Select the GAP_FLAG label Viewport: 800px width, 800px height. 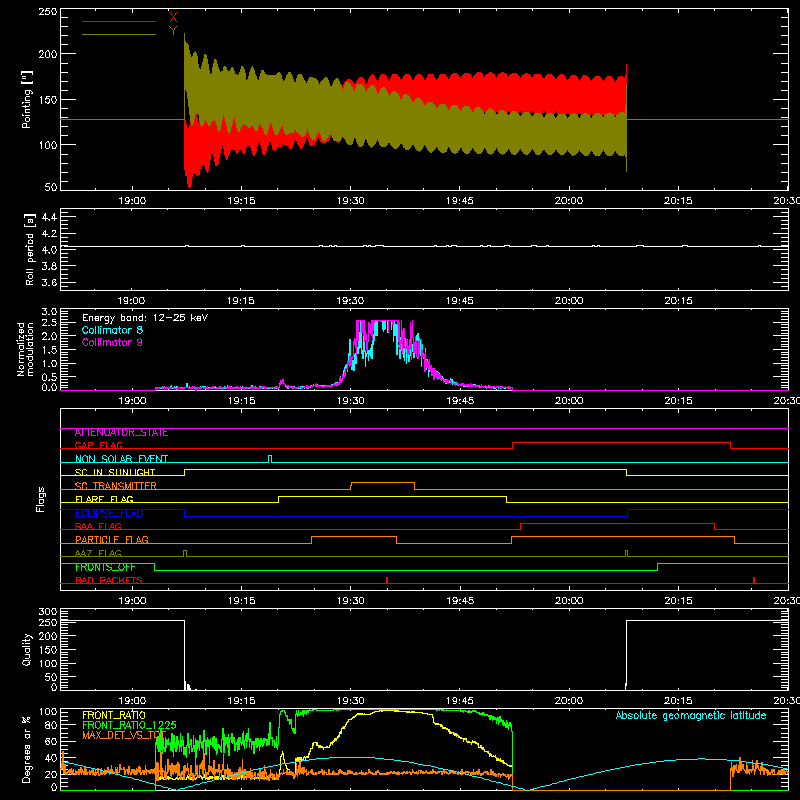98,445
